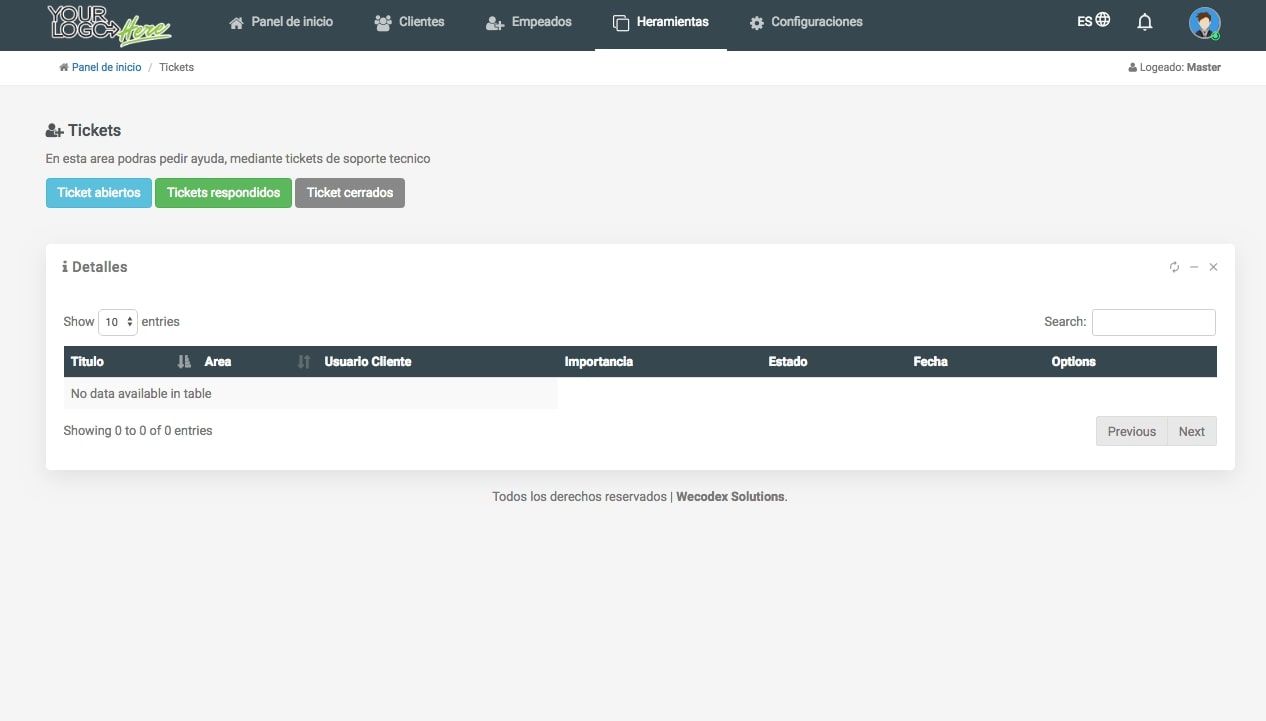Focus the table Search field
The height and width of the screenshot is (721, 1266).
pos(1154,322)
